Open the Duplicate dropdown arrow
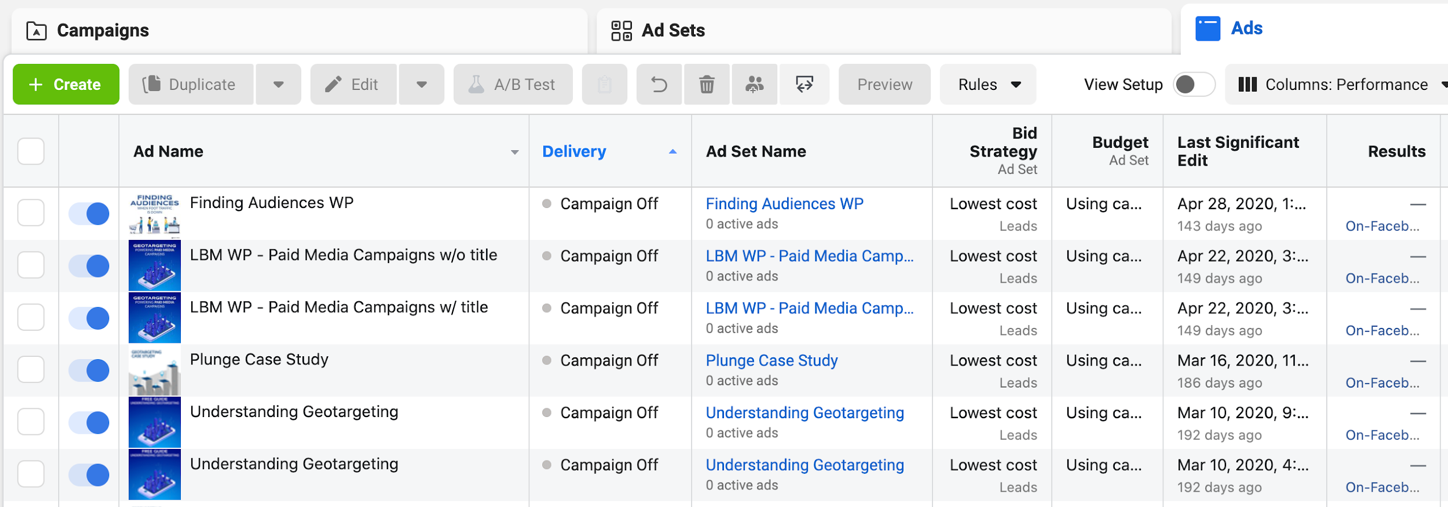1448x507 pixels. (278, 85)
